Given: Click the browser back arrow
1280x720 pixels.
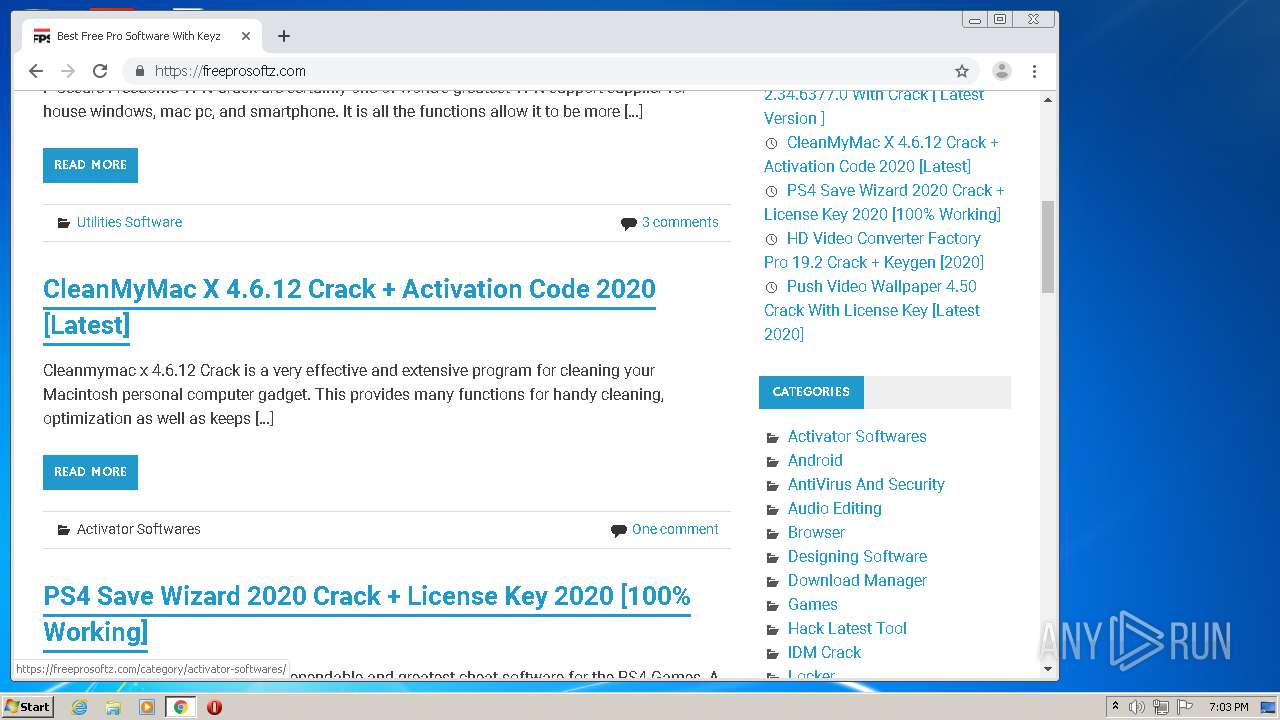Looking at the screenshot, I should coord(36,71).
